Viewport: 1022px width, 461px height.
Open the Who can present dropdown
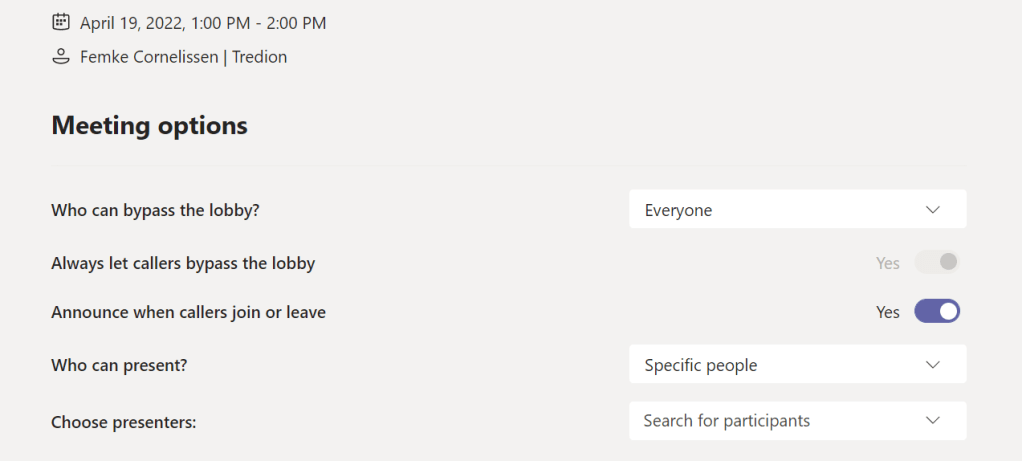[x=797, y=365]
